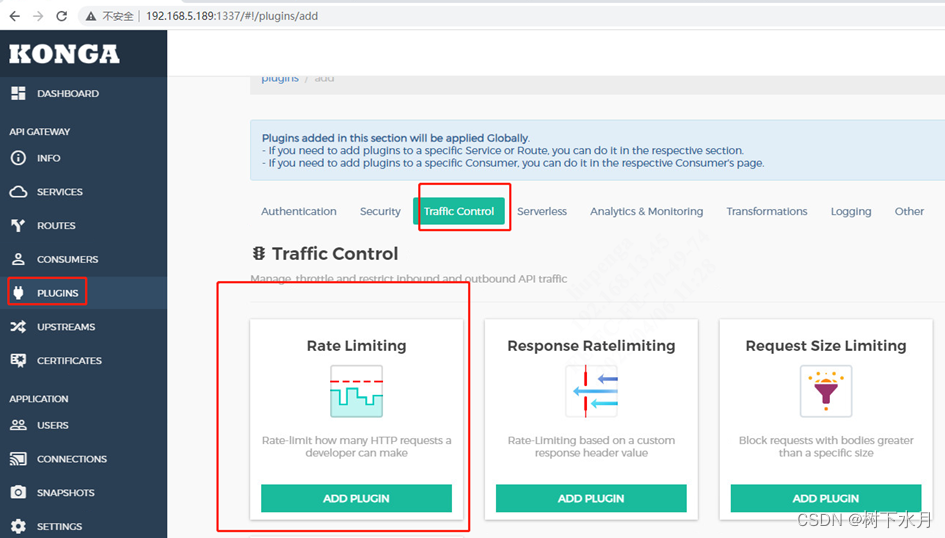Open CONNECTIONS in sidebar

[x=72, y=458]
